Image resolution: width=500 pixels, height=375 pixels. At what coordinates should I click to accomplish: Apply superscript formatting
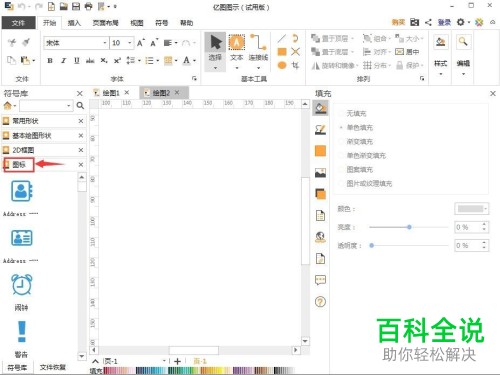117,61
